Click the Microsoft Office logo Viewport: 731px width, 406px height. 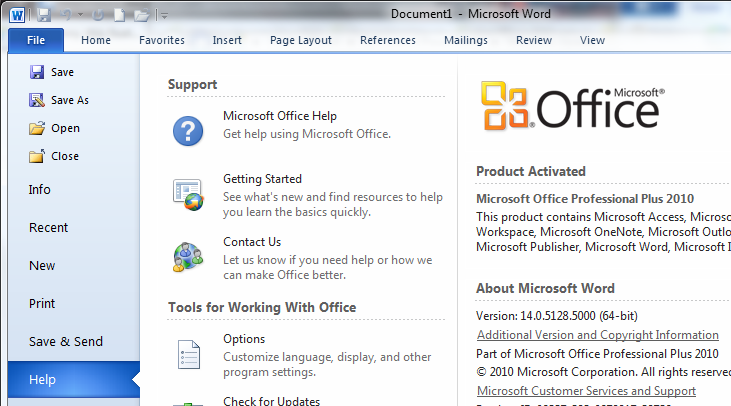coord(573,106)
